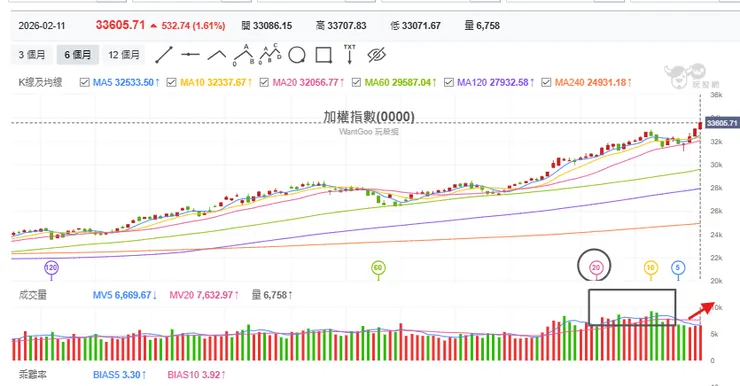Screen dimensions: 740x386
Task: Click the 量 6,758 value in the top header
Action: coord(482,26)
